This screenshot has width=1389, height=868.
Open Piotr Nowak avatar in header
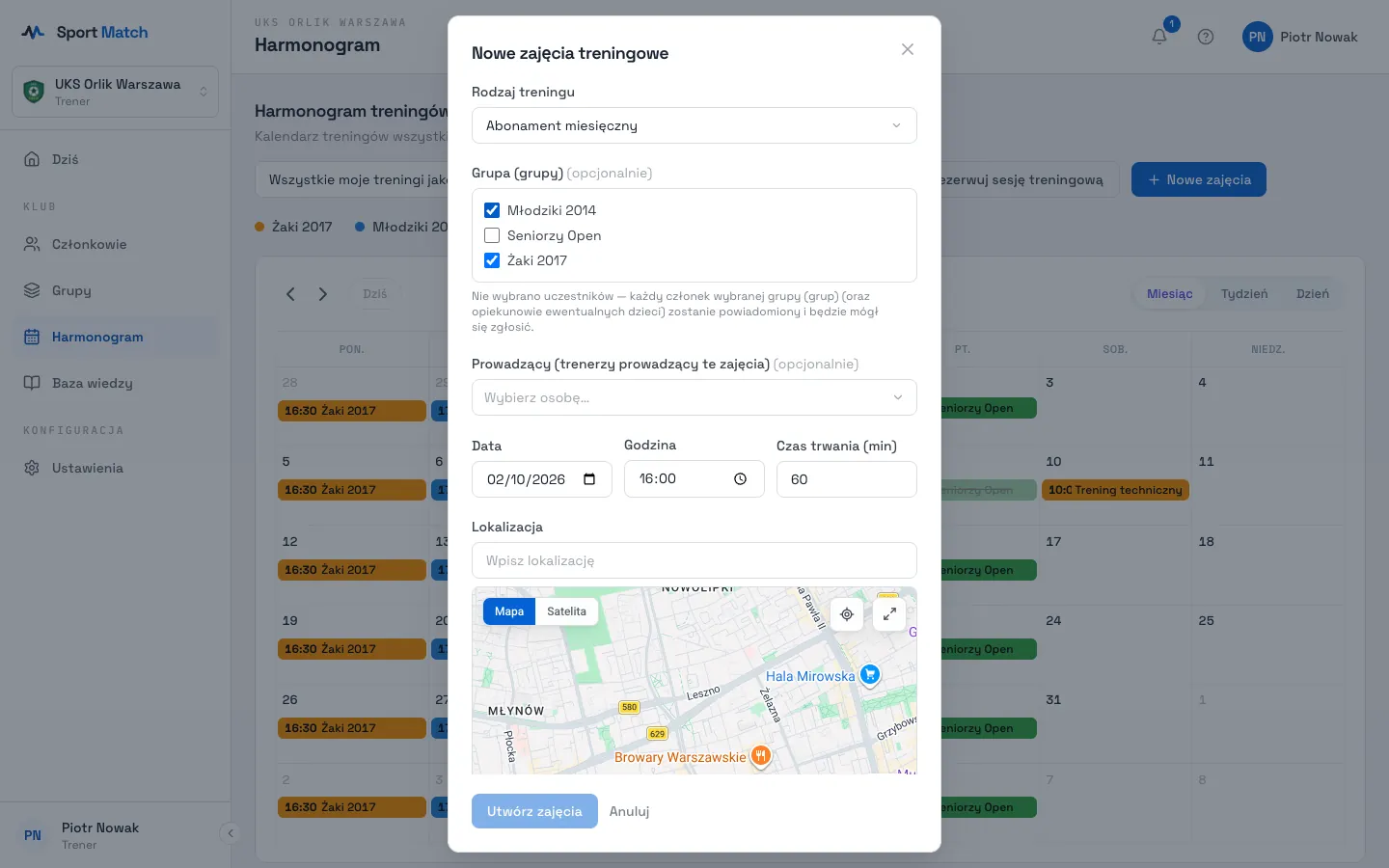click(x=1257, y=37)
